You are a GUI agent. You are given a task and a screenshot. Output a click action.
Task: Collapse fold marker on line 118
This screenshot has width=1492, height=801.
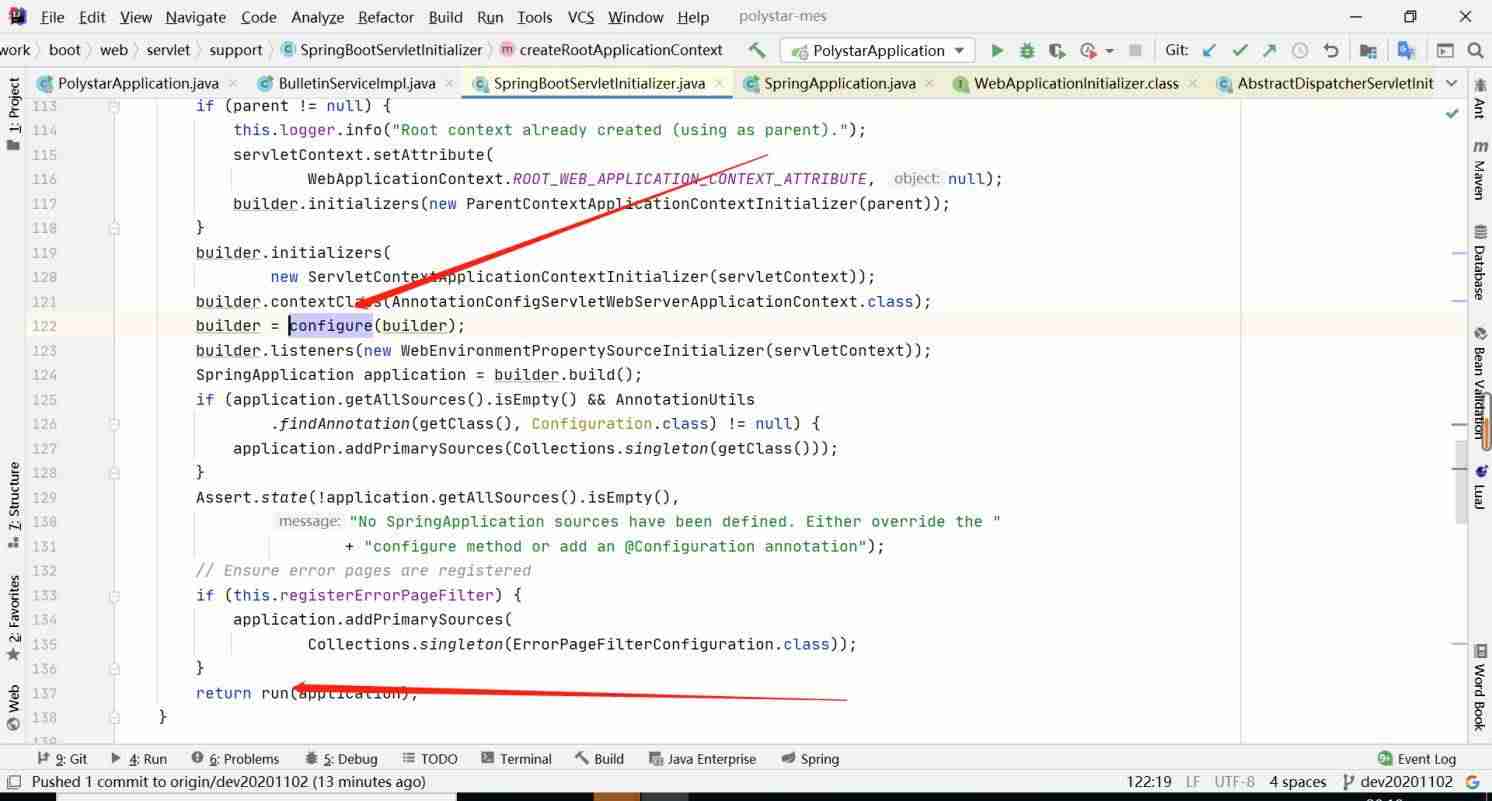(x=114, y=228)
